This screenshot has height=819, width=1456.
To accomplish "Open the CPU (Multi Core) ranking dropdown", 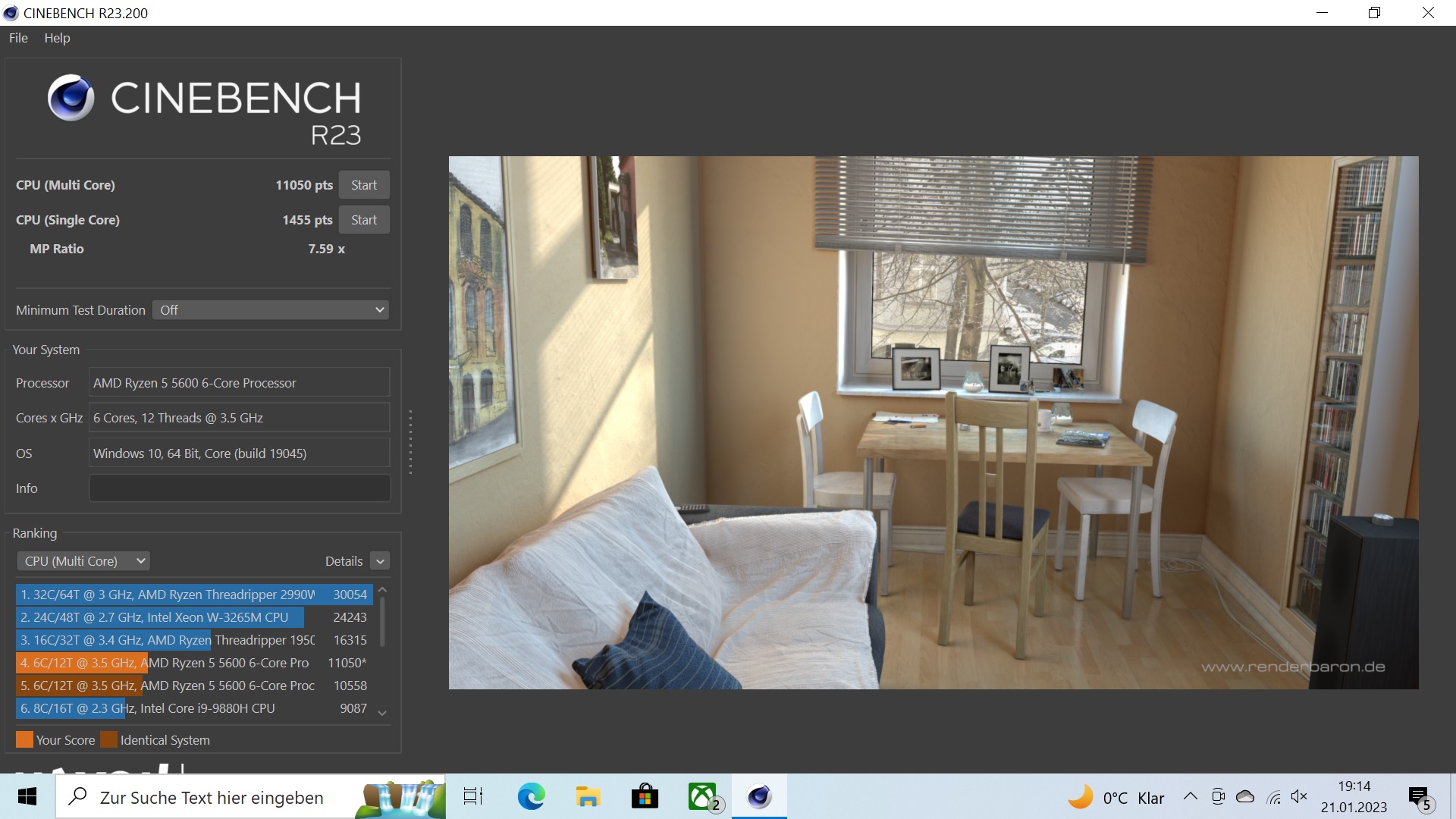I will point(83,561).
